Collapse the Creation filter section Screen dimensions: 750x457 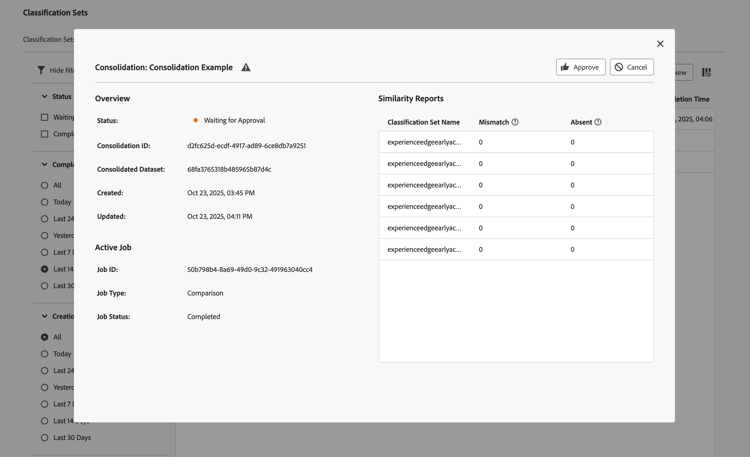44,316
